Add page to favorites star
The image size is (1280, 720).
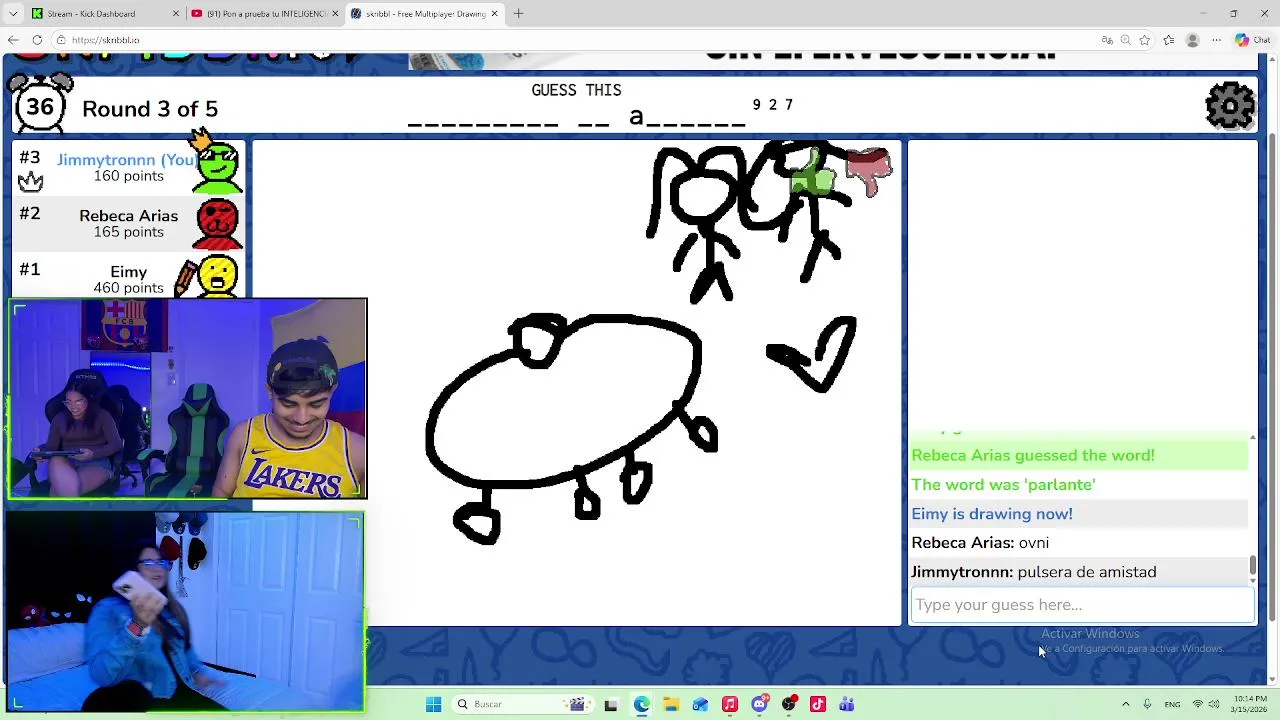pyautogui.click(x=1145, y=40)
